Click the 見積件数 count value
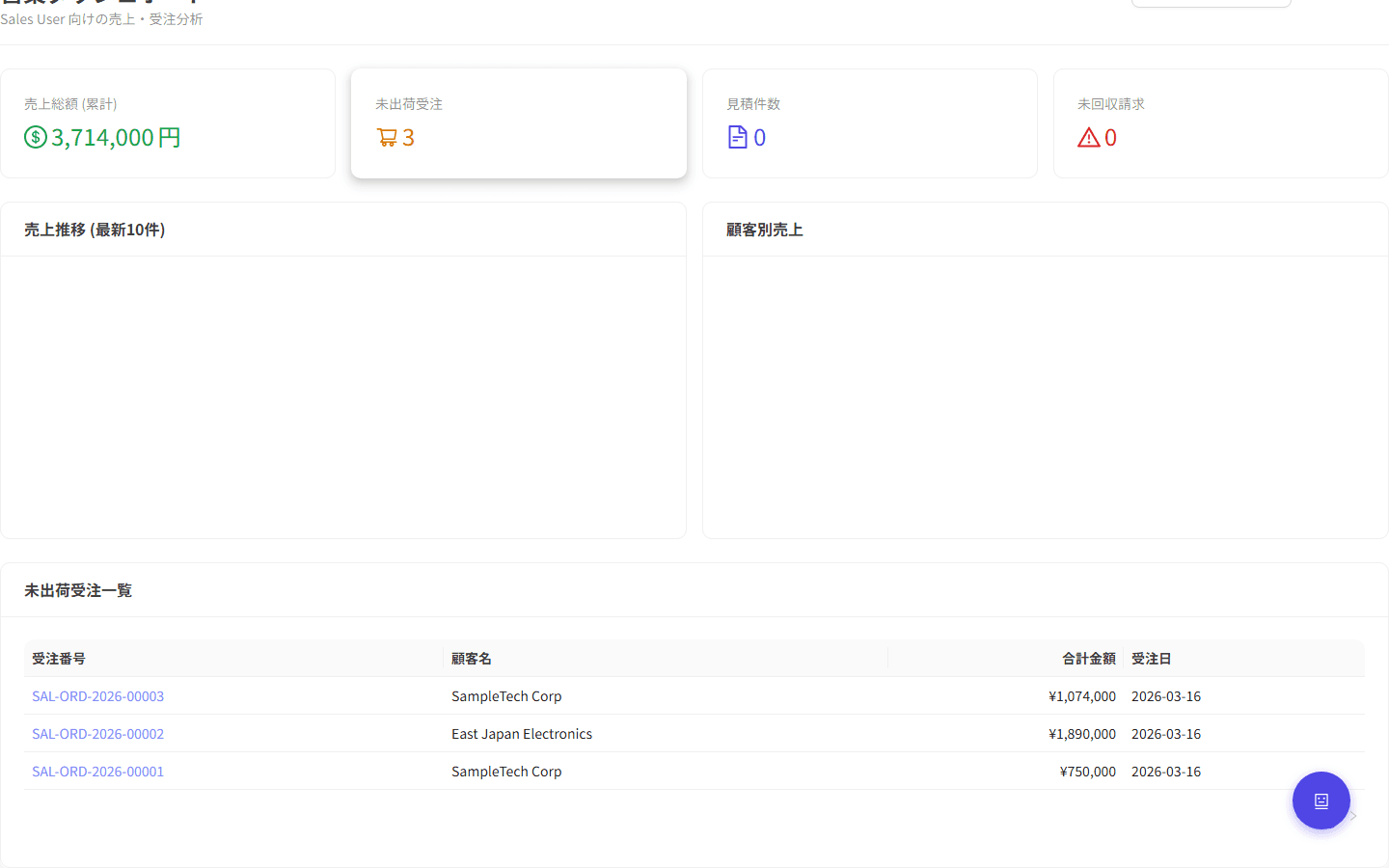1389x868 pixels. (x=759, y=138)
